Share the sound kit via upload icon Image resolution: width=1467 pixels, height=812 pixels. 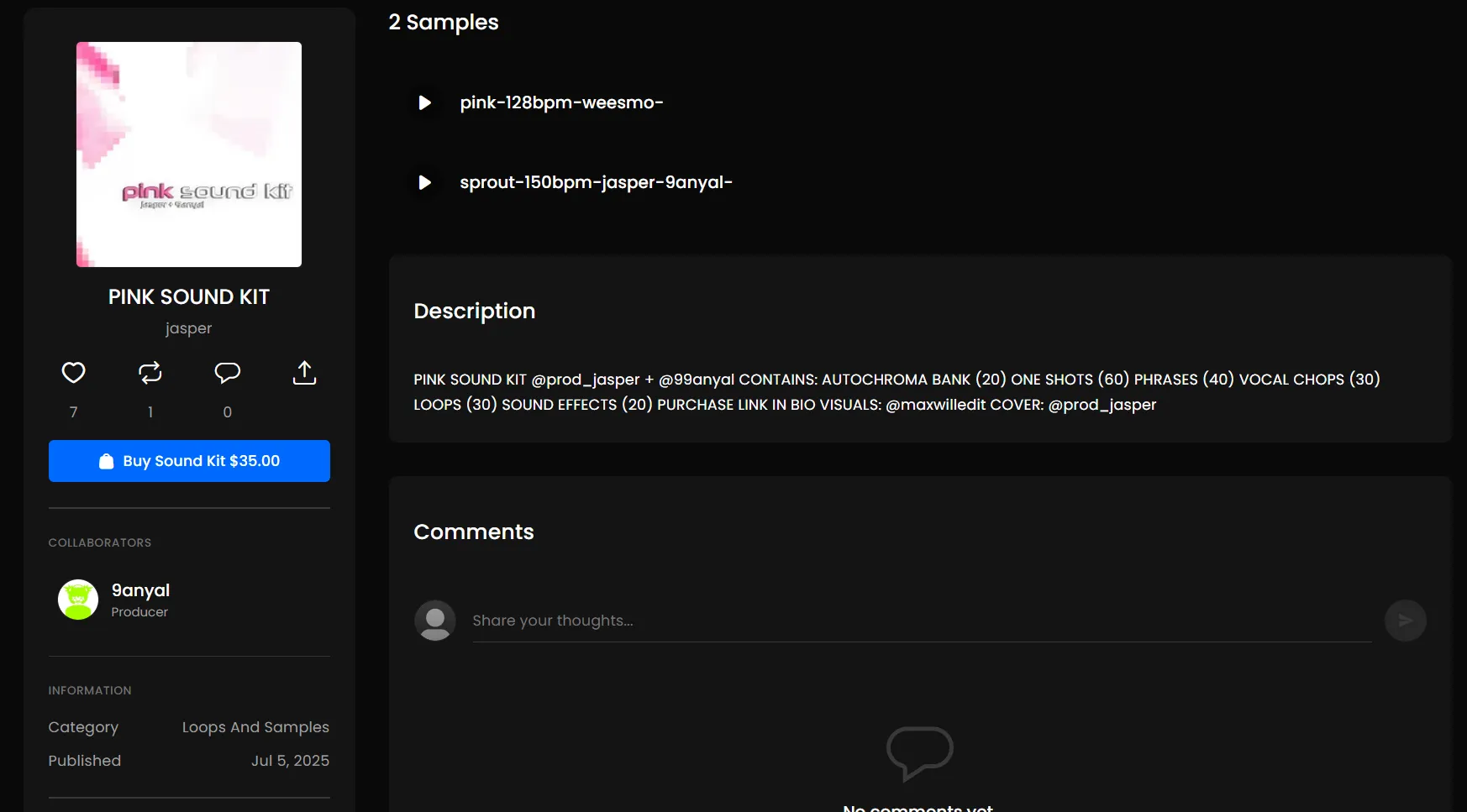click(x=304, y=372)
